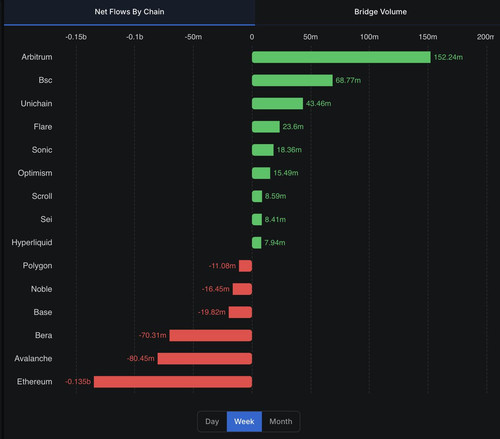Screen dimensions: 500x439
Task: Click the 15.49m value label
Action: pyautogui.click(x=286, y=173)
